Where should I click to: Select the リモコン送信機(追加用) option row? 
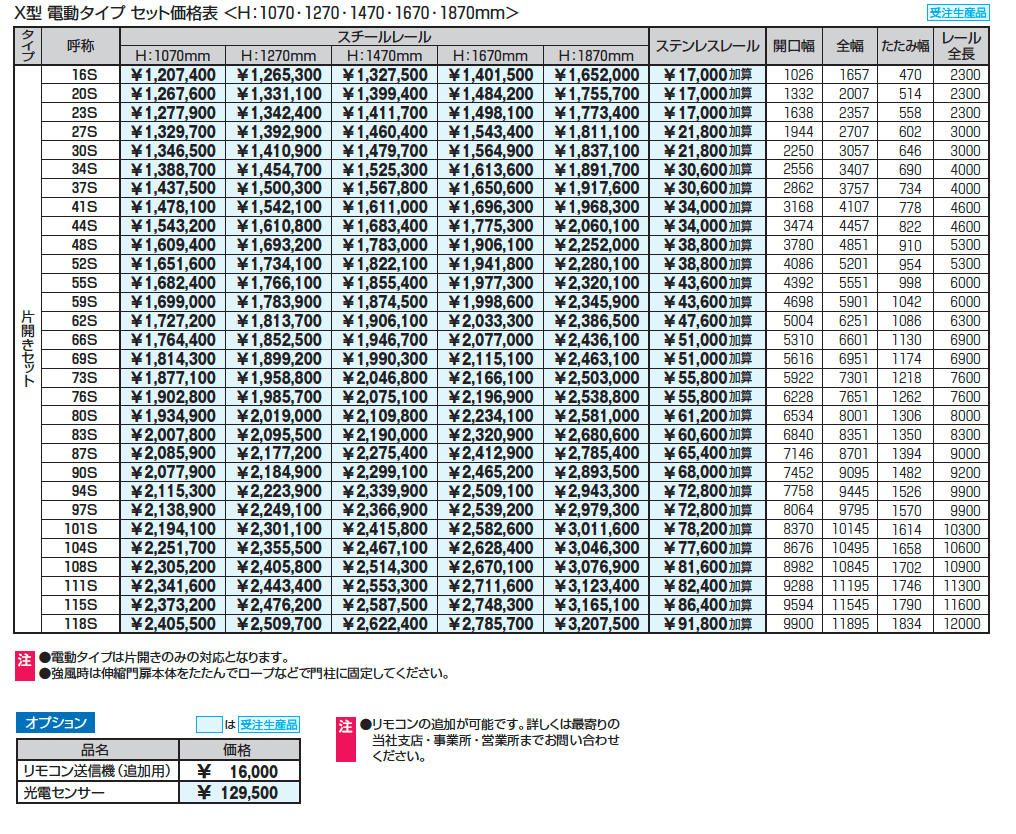click(98, 771)
